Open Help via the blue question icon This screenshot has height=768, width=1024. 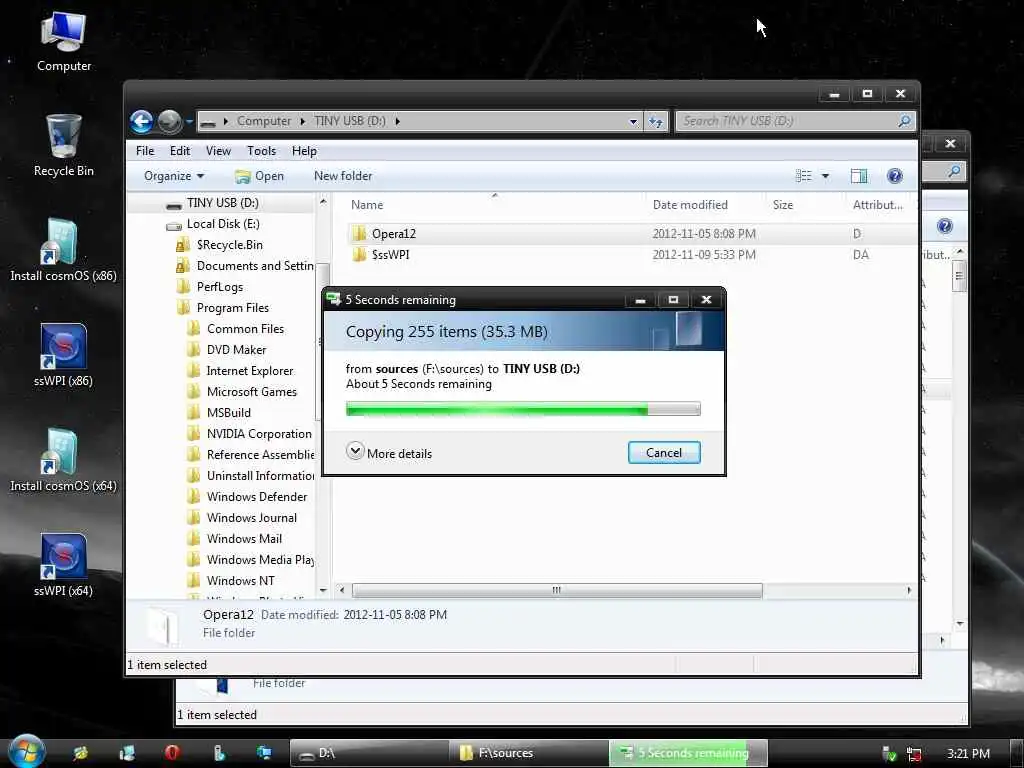tap(895, 176)
